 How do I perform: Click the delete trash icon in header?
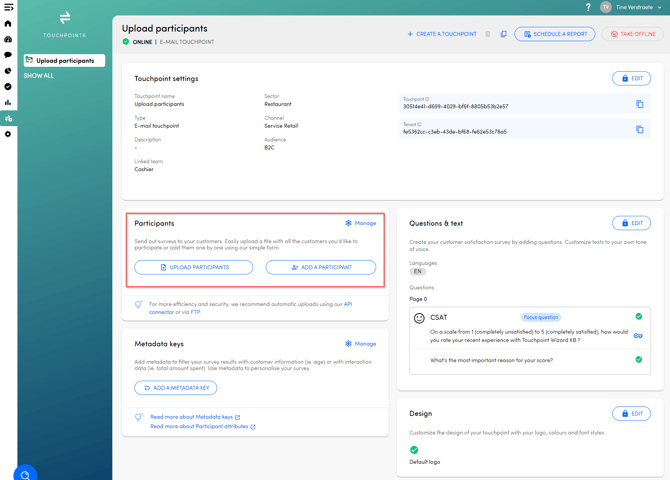pyautogui.click(x=488, y=34)
